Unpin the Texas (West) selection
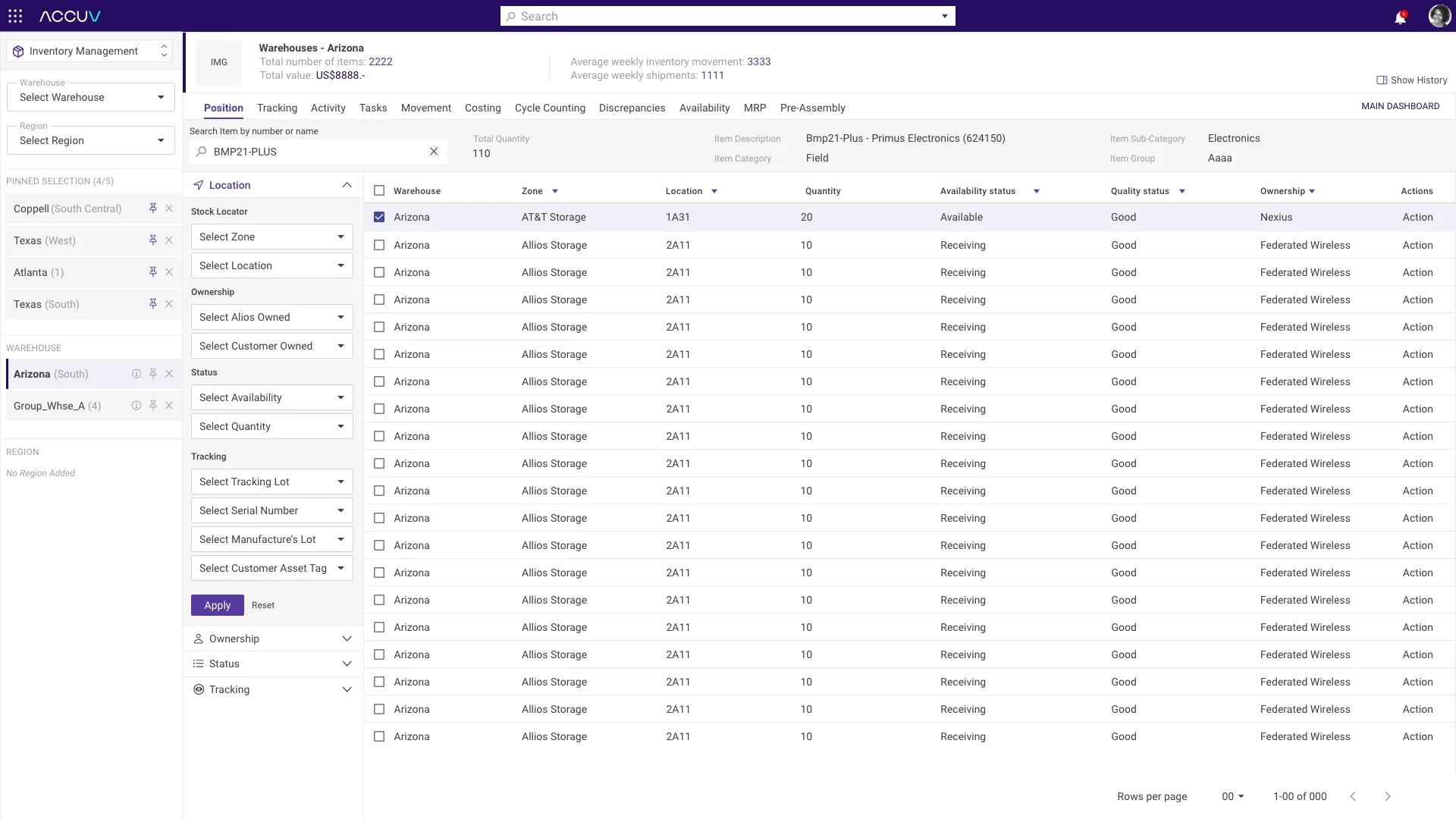Screen dimensions: 1456x819 coord(152,240)
